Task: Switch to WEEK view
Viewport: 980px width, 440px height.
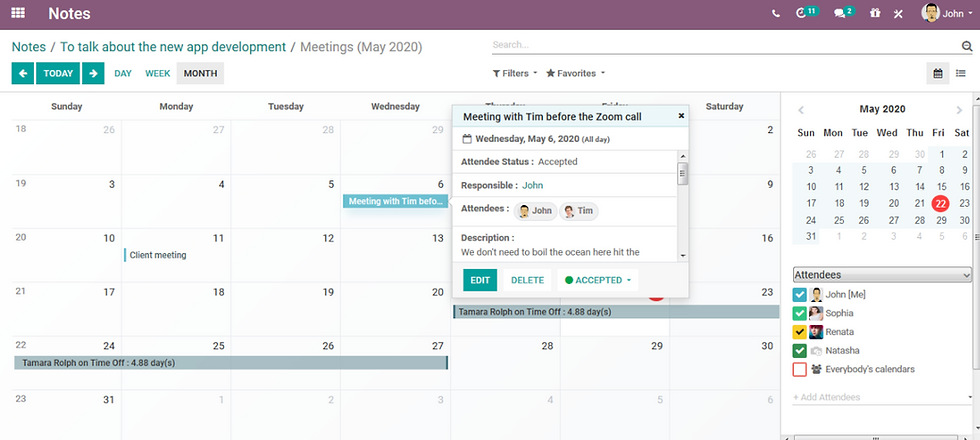Action: [158, 73]
